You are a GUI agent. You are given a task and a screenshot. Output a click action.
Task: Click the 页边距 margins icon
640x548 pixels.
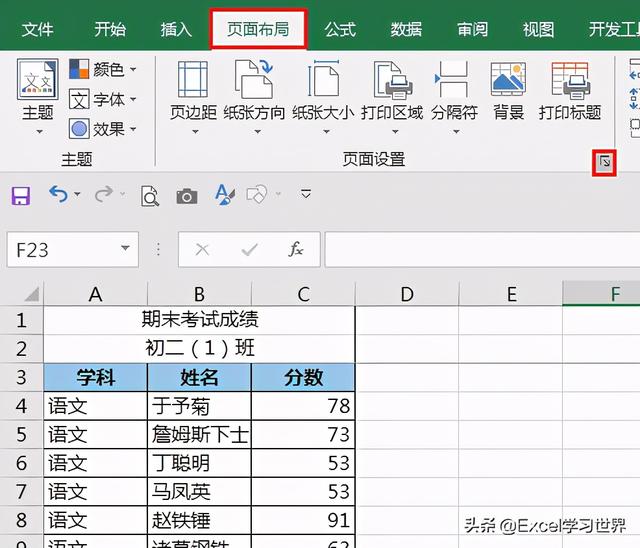tap(193, 79)
